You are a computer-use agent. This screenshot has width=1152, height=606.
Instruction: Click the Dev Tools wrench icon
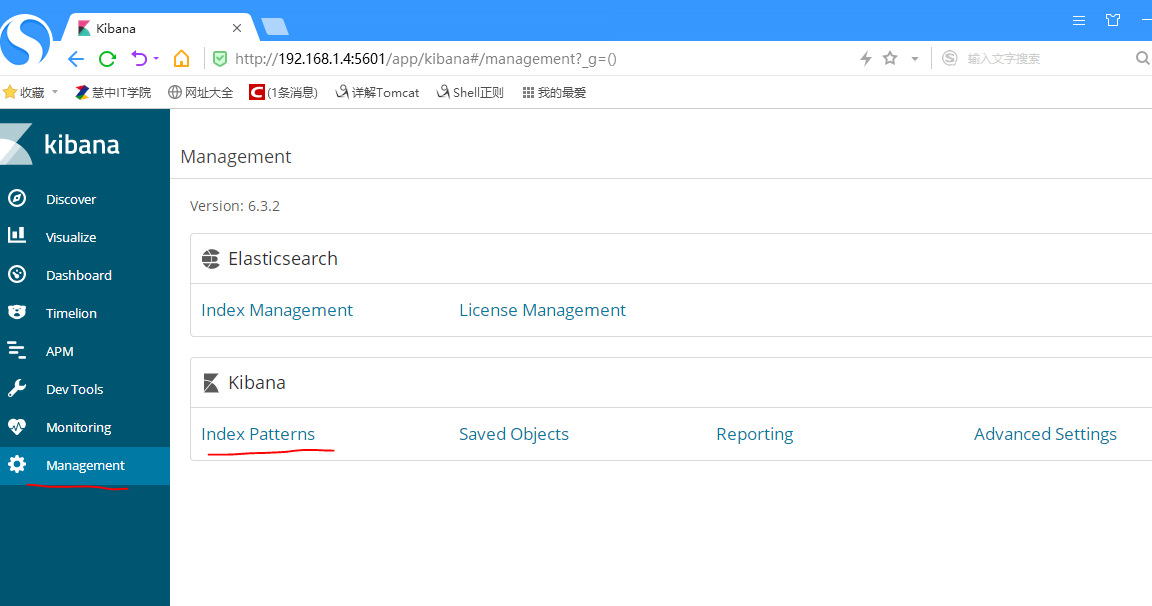coord(17,389)
